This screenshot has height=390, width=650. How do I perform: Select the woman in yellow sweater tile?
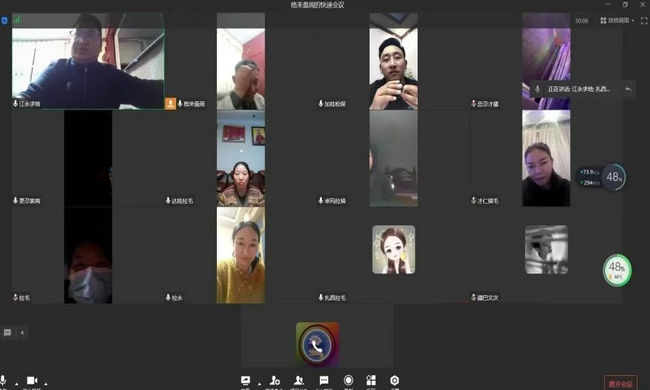pos(241,255)
